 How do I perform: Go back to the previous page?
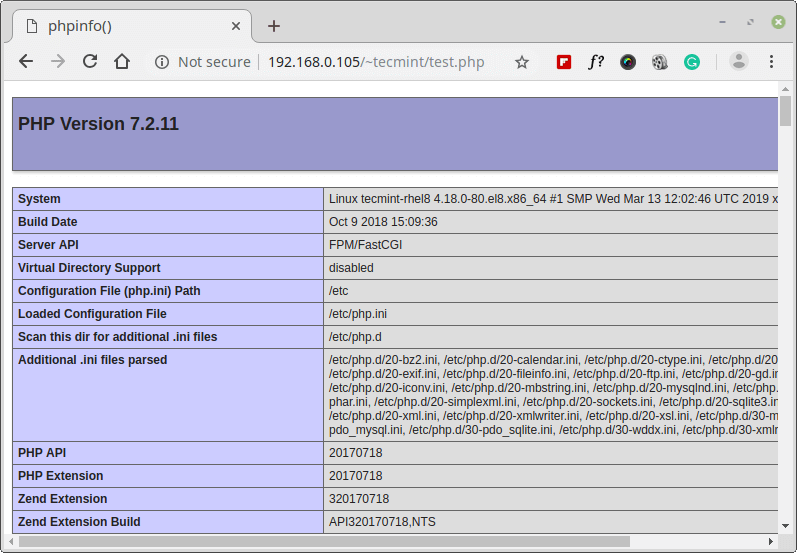26,62
